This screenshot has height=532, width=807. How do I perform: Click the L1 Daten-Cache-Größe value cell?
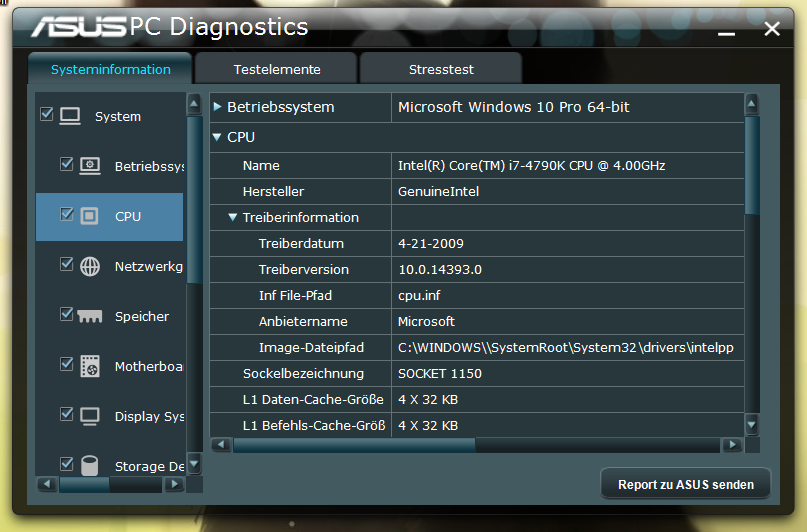(x=568, y=399)
